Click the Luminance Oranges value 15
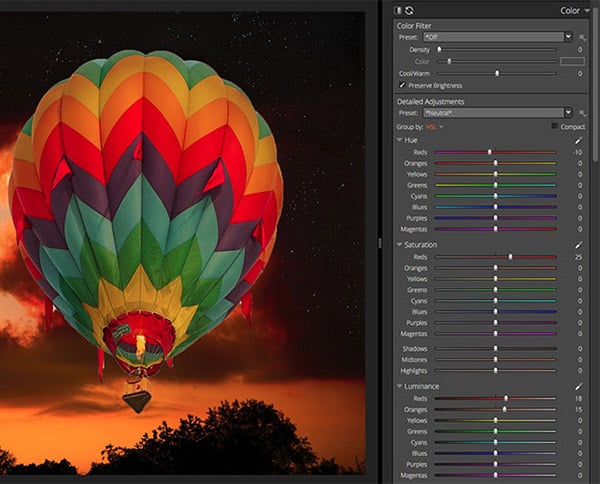Viewport: 600px width, 484px height. point(579,409)
